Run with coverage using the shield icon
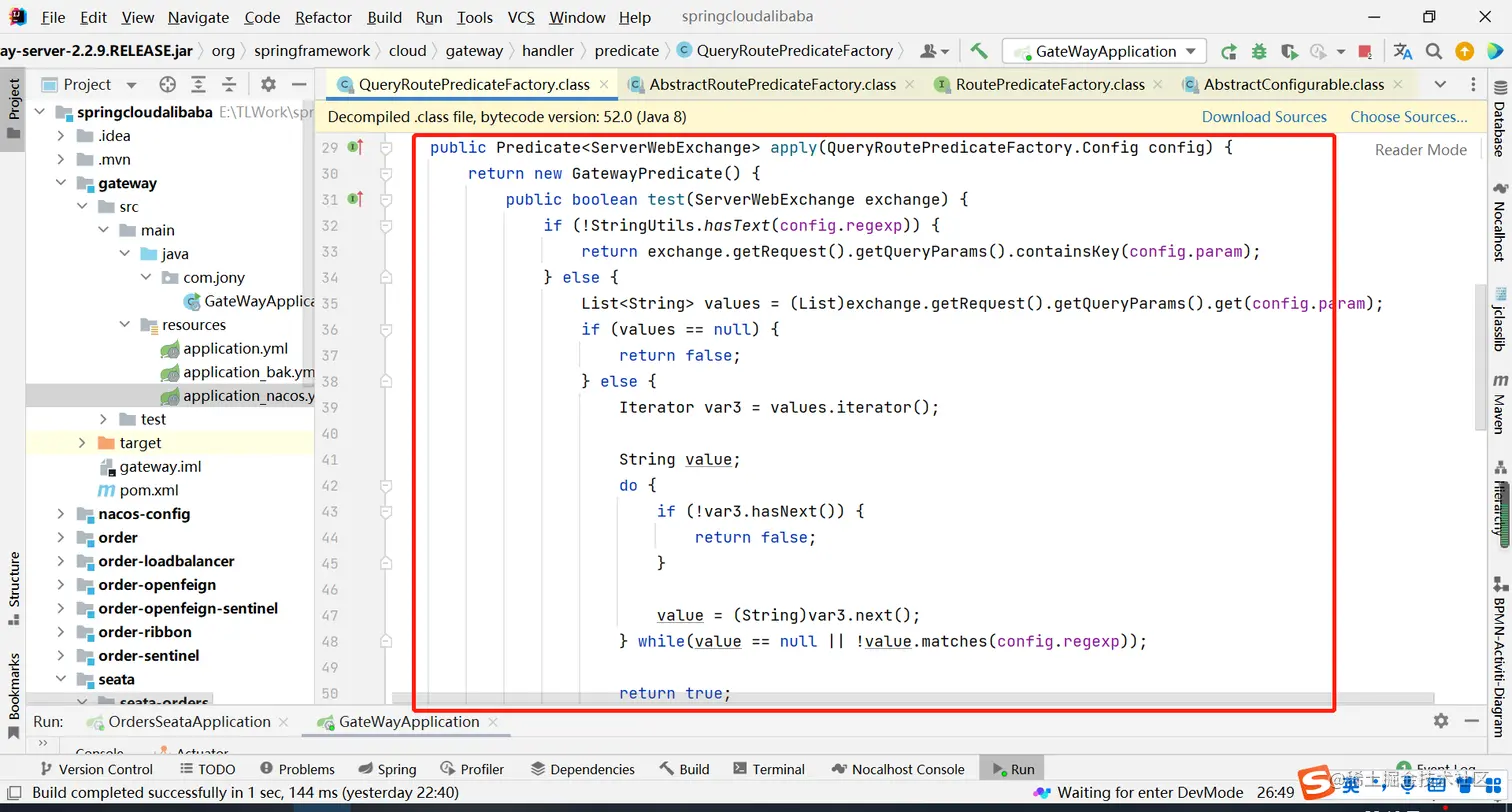This screenshot has width=1512, height=812. tap(1289, 51)
